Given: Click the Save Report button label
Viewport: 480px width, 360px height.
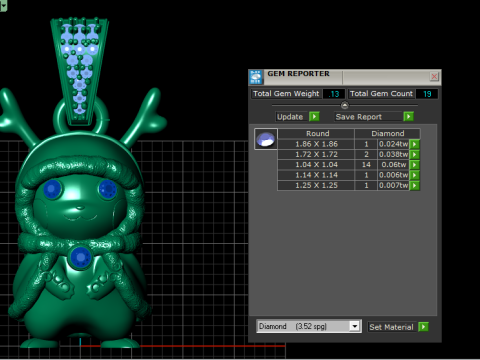Looking at the screenshot, I should (359, 117).
